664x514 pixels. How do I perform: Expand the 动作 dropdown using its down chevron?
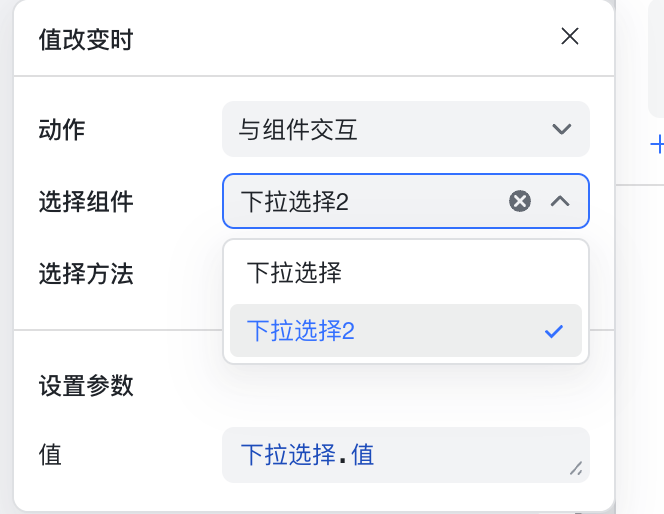tap(562, 129)
